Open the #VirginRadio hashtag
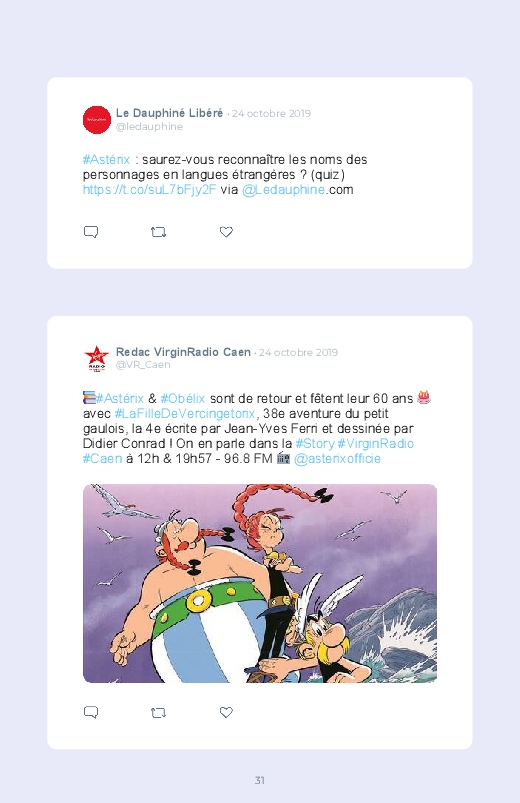 [376, 443]
